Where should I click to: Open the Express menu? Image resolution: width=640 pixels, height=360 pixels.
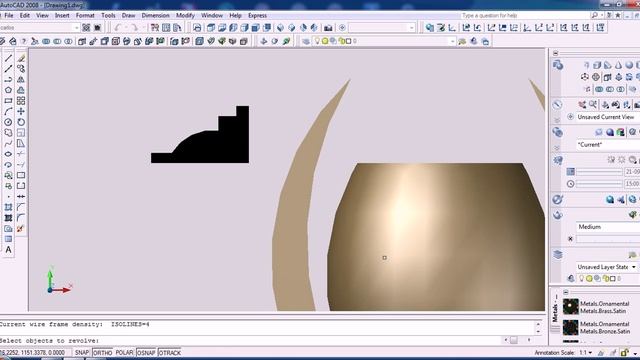[257, 16]
